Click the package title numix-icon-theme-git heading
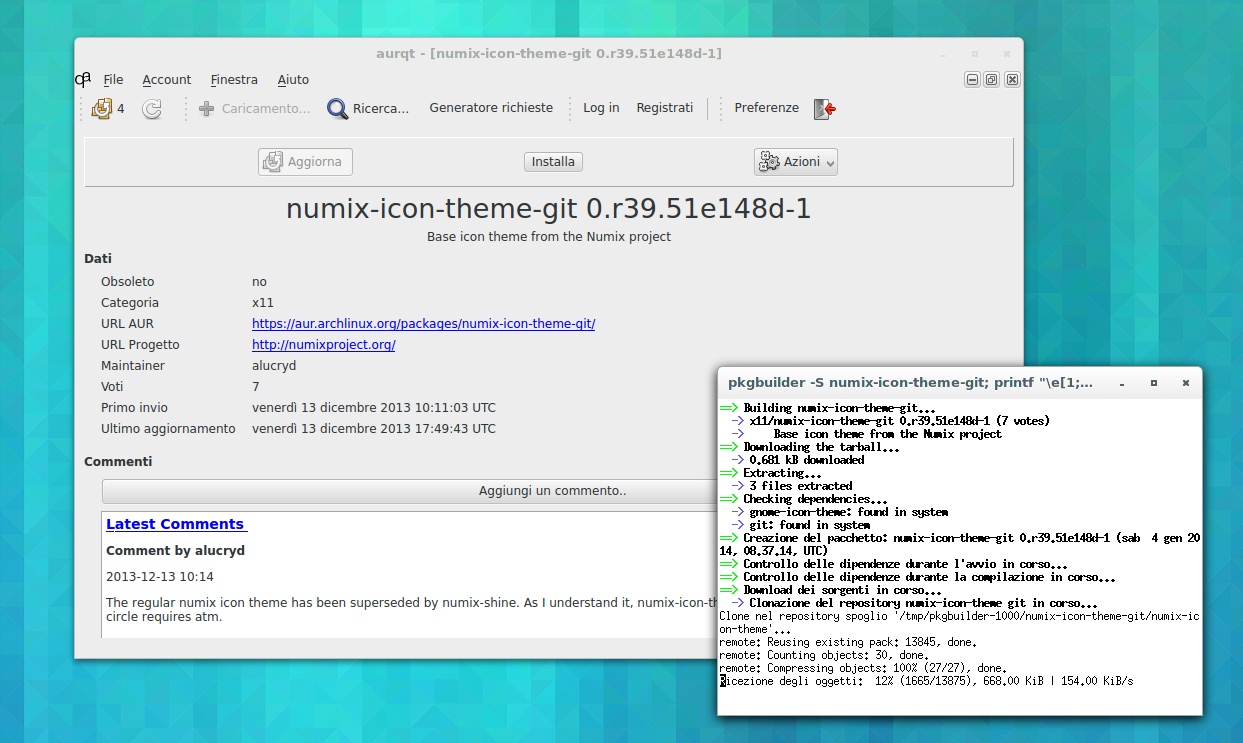Viewport: 1243px width, 743px height. click(x=548, y=209)
